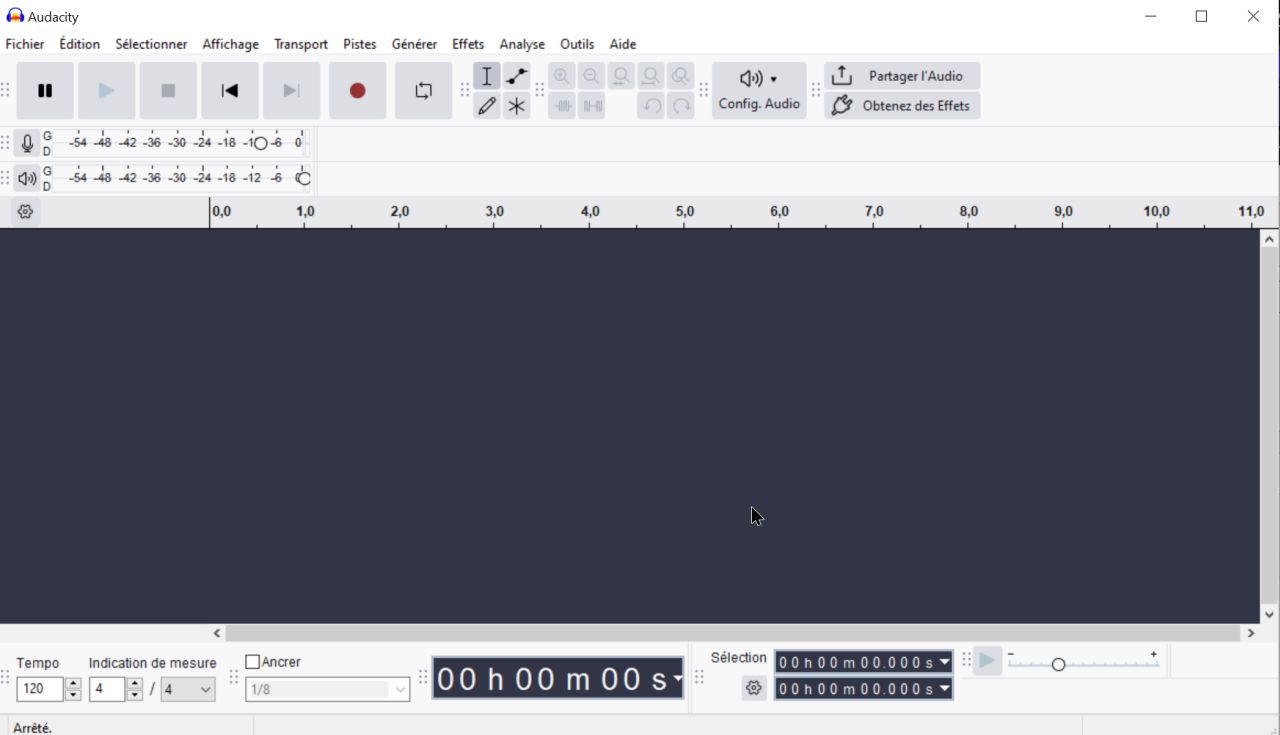The image size is (1280, 735).
Task: Click Obtenez des Effets
Action: 901,105
